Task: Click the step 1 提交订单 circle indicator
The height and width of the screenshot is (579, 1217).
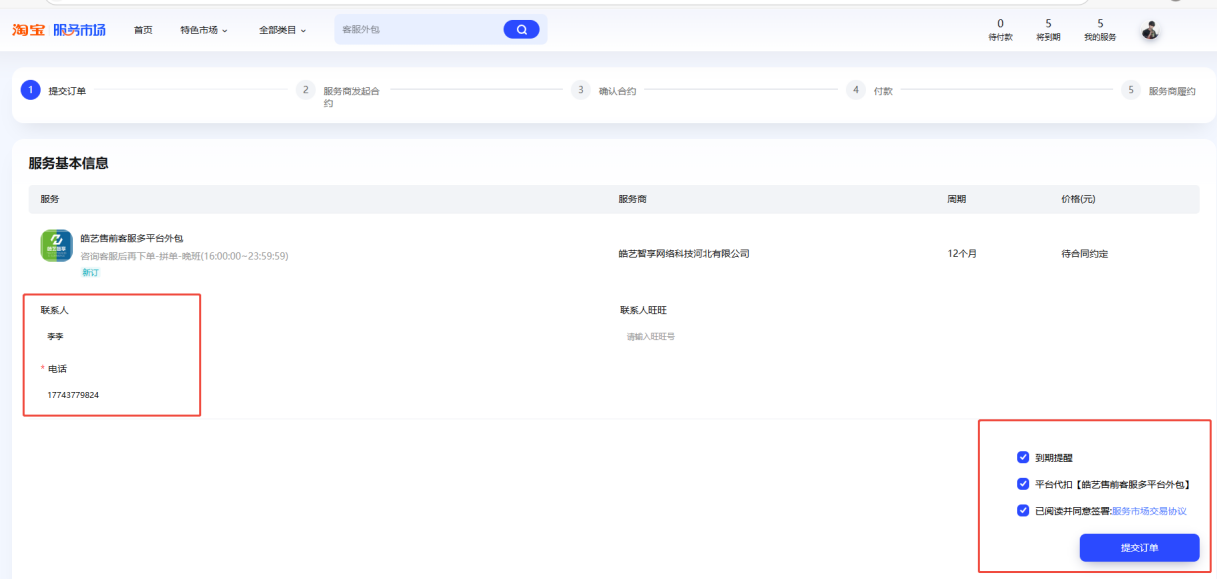Action: 30,90
